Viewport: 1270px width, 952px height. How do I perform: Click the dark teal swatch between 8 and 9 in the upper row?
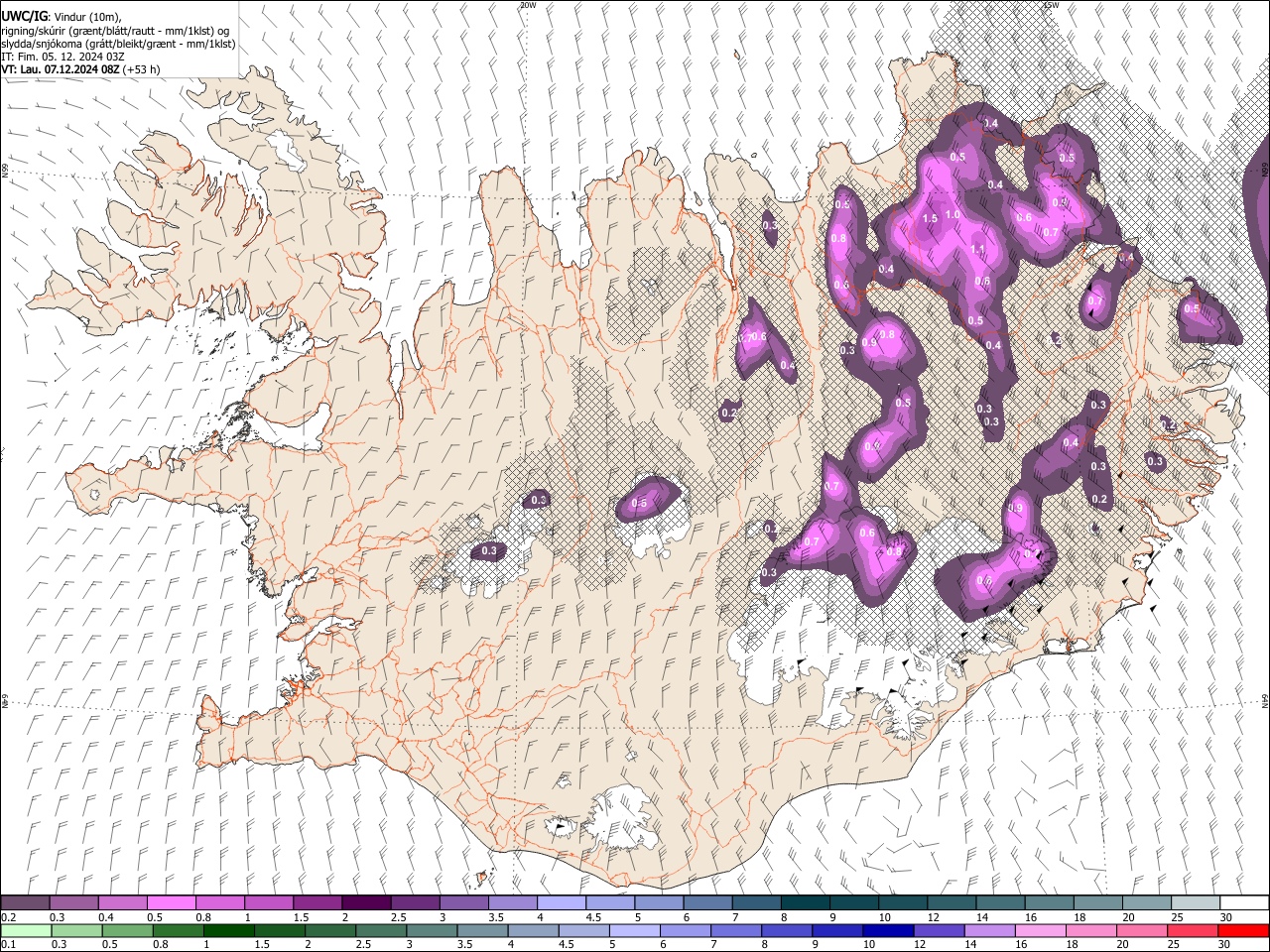pos(806,902)
